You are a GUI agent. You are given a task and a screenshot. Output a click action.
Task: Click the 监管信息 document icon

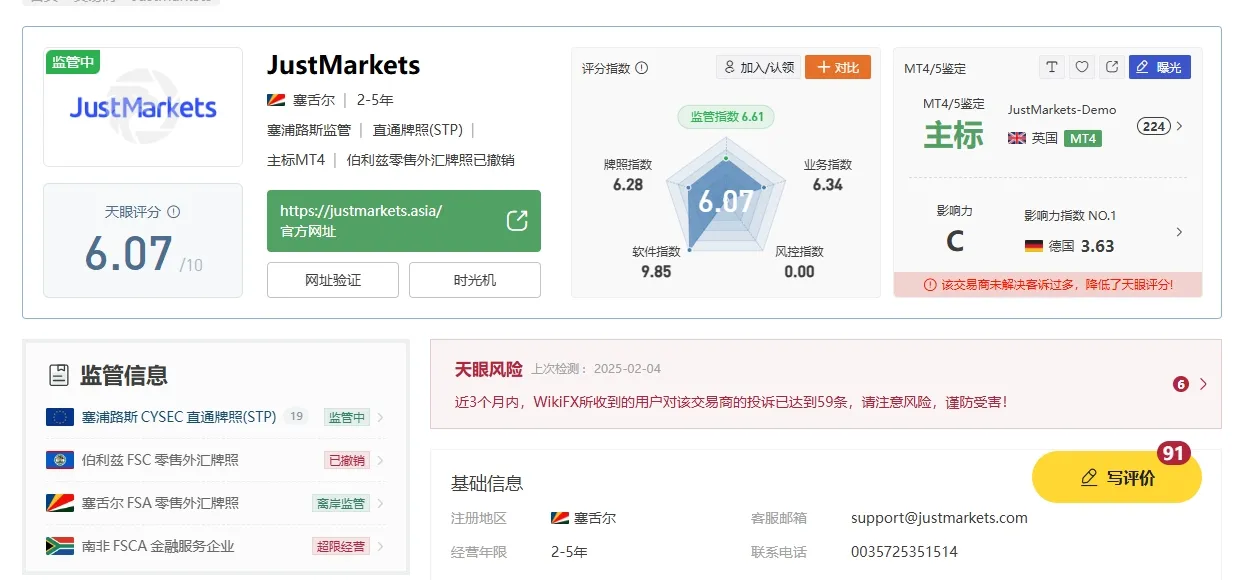coord(59,375)
